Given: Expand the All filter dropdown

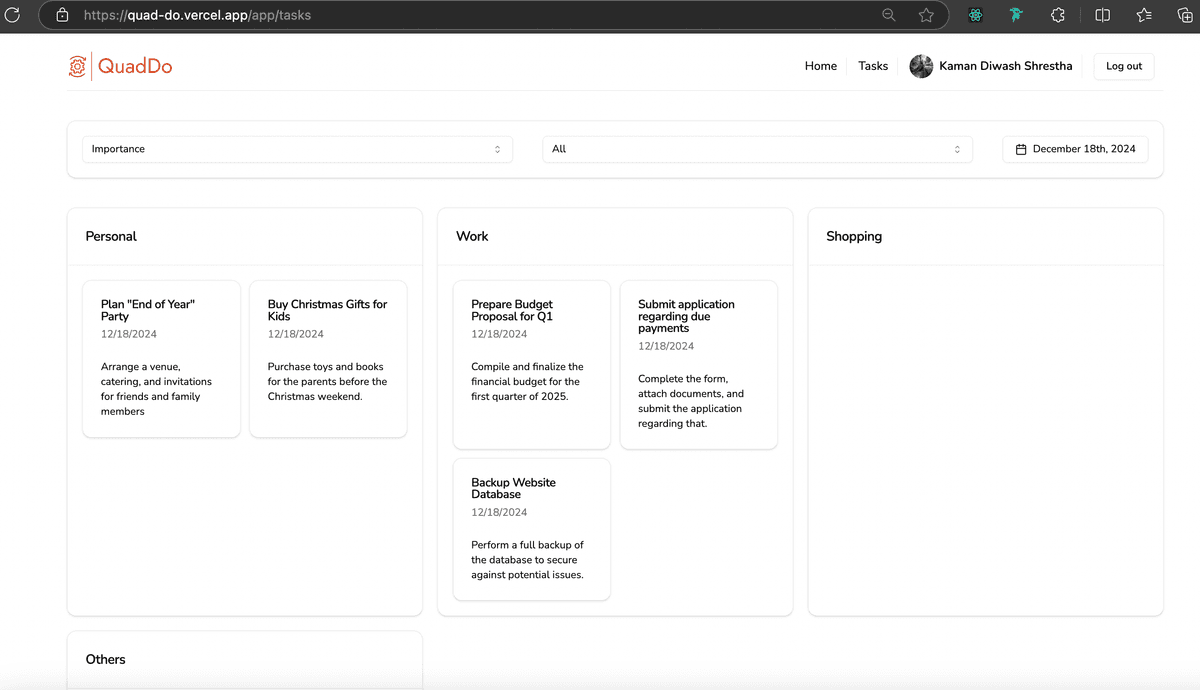Looking at the screenshot, I should tap(757, 149).
